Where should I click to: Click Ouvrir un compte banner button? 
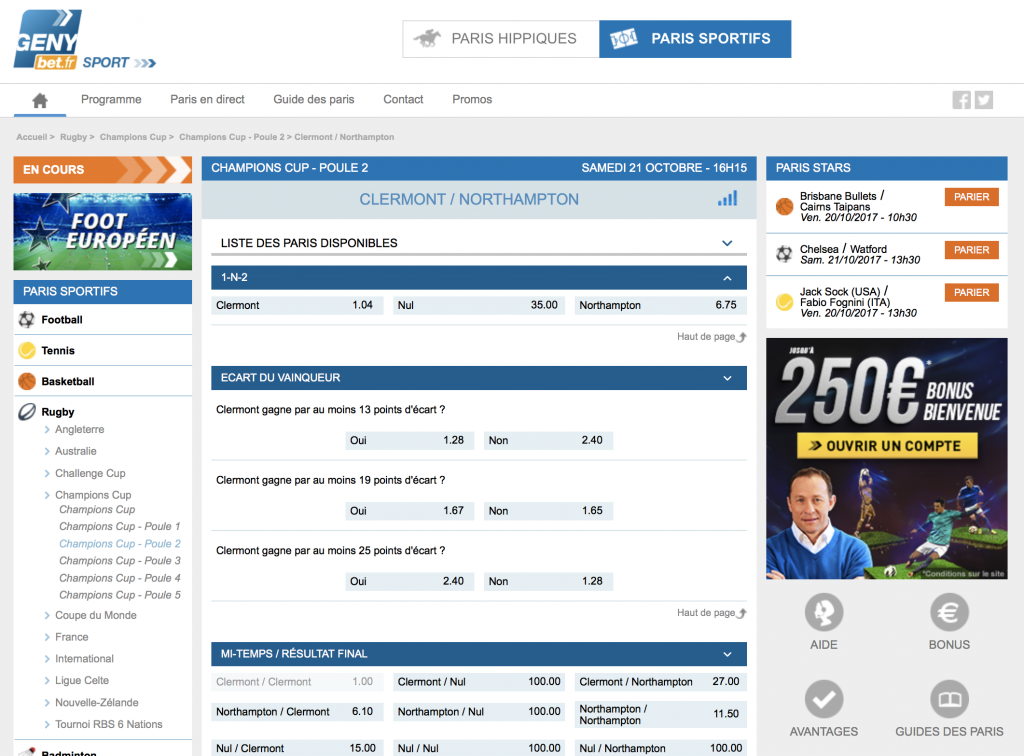click(887, 446)
